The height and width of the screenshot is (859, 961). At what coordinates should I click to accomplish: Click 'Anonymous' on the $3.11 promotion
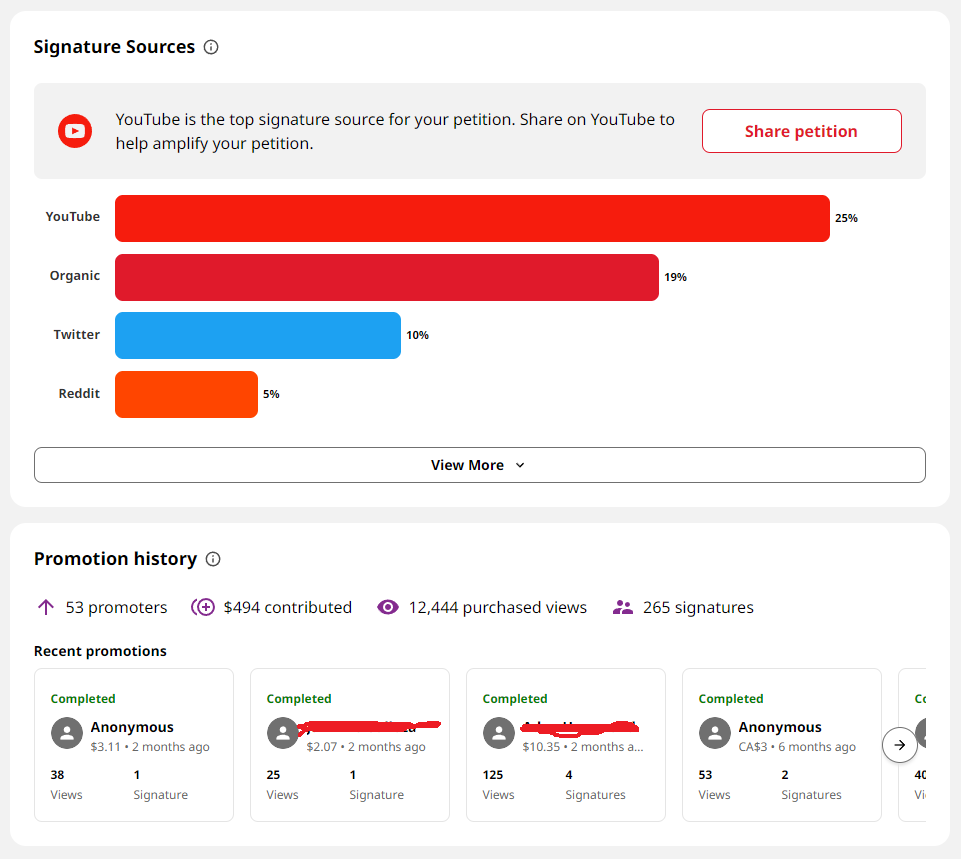132,727
